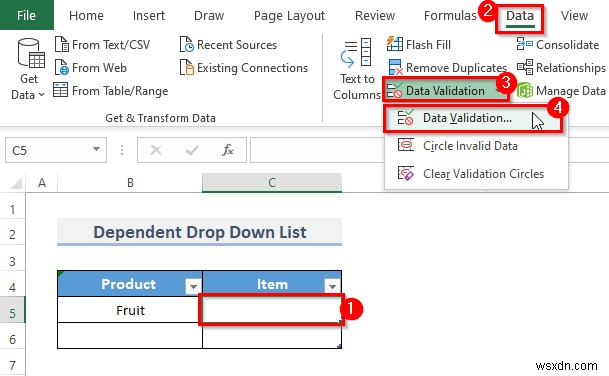Image resolution: width=609 pixels, height=376 pixels.
Task: Open the Product column filter dropdown
Action: tap(193, 287)
